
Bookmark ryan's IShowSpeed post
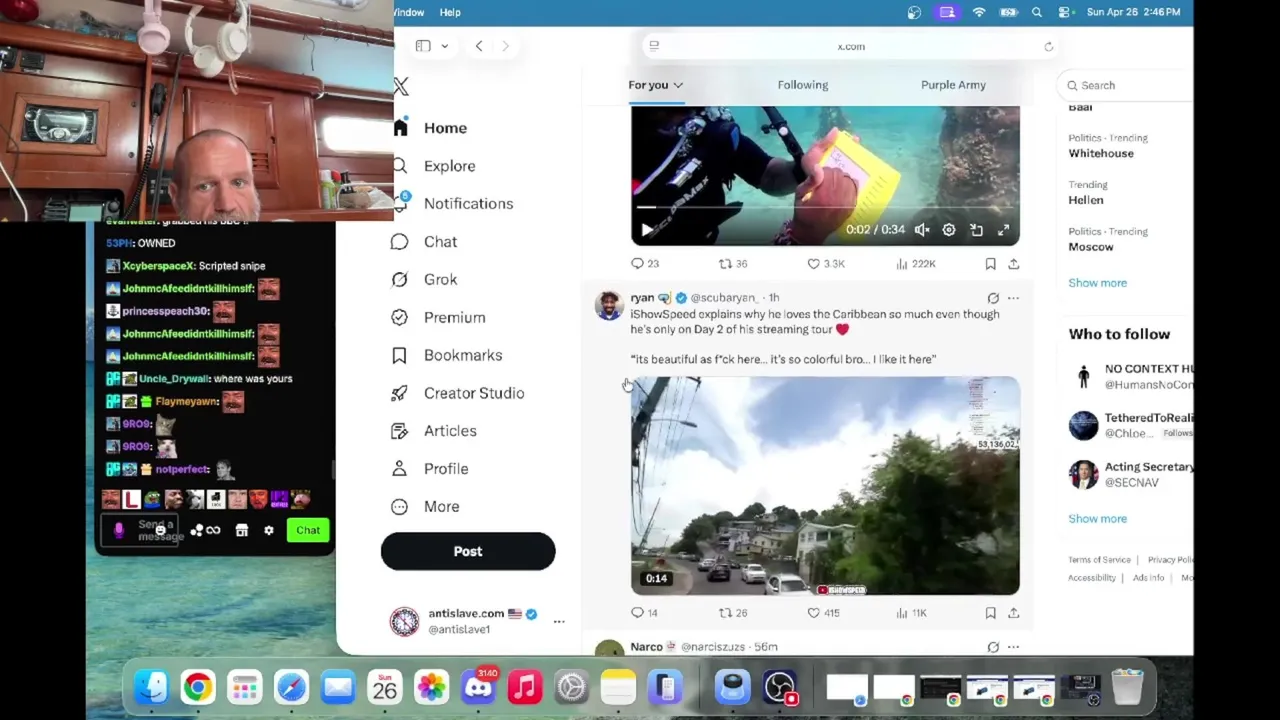coord(990,613)
